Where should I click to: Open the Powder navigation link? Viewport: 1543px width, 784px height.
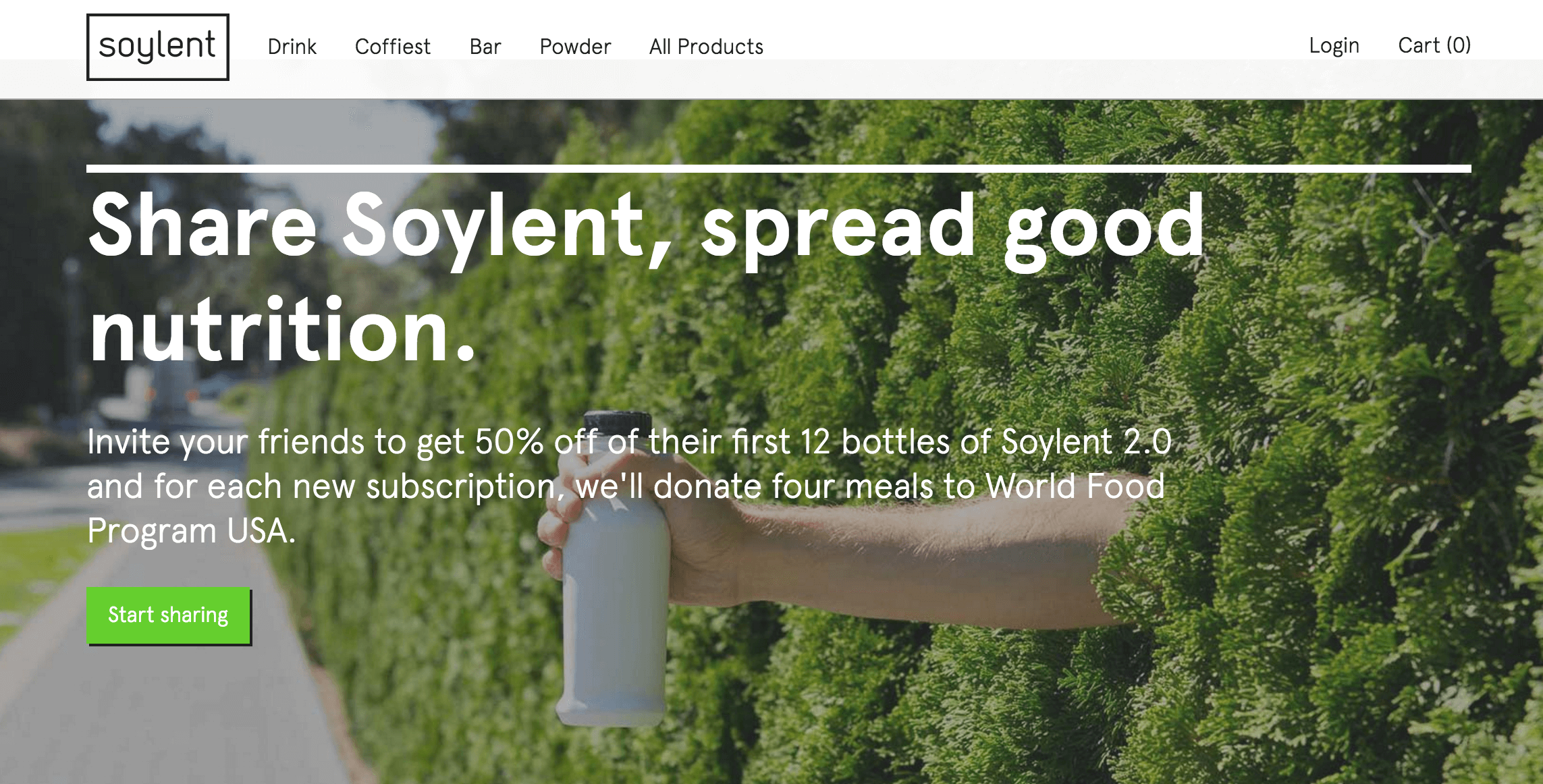tap(575, 47)
